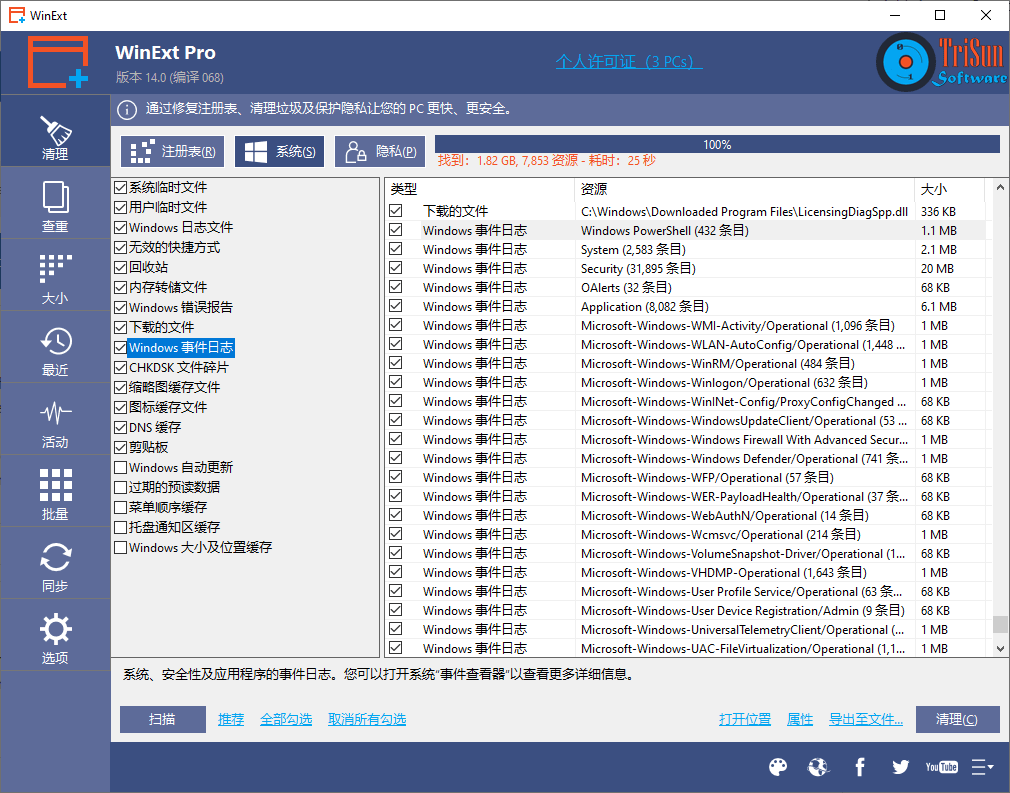Switch to the 系统(S) system tab

[x=279, y=151]
